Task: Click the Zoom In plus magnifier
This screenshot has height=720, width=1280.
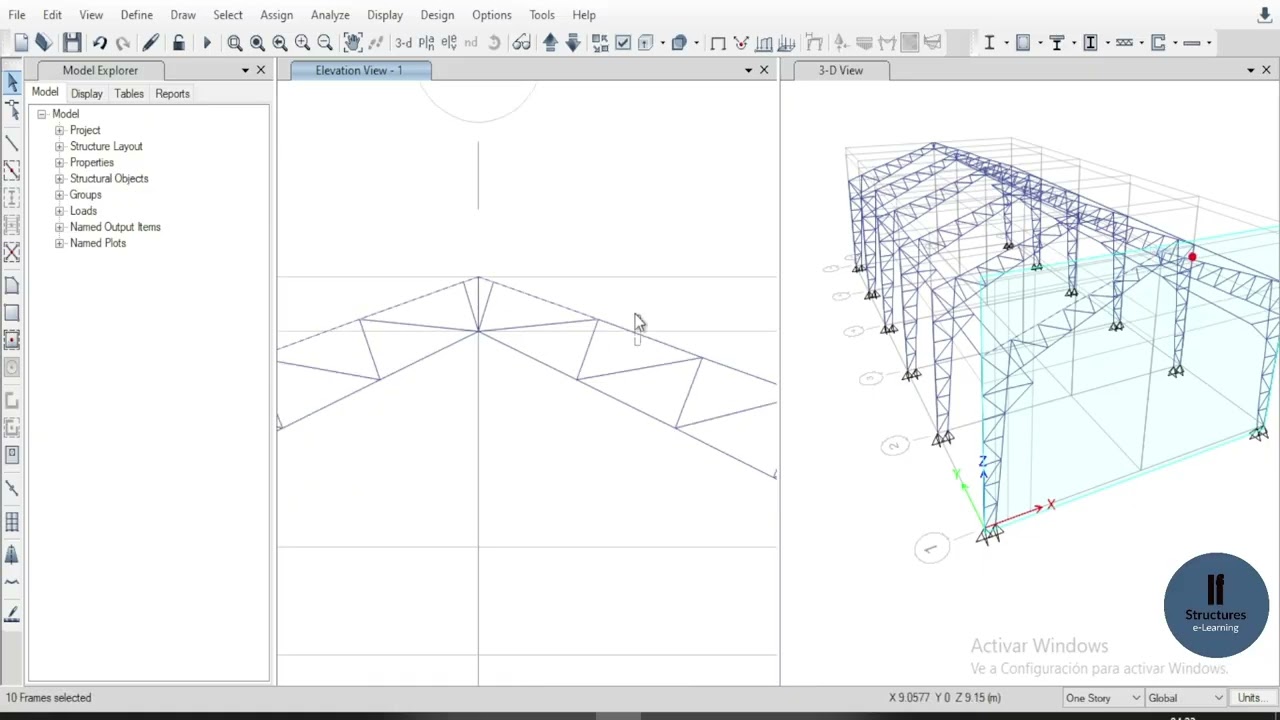Action: pyautogui.click(x=302, y=42)
